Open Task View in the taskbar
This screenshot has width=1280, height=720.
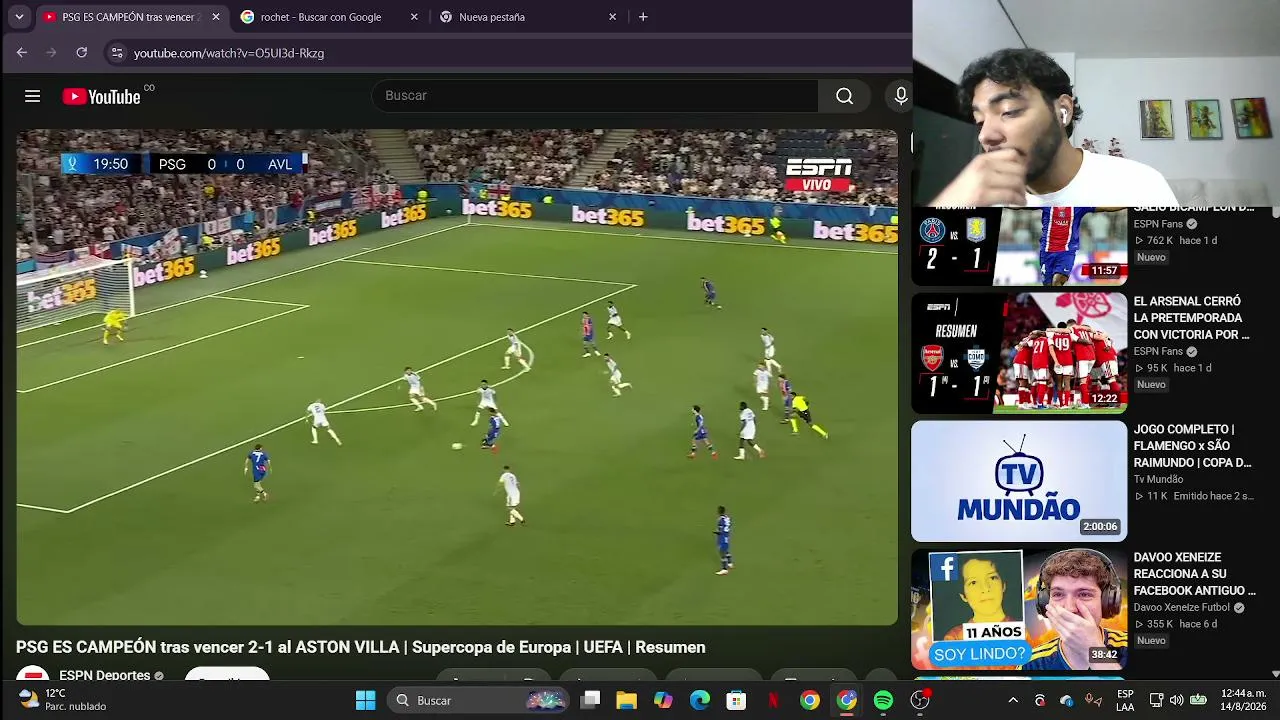coord(591,700)
